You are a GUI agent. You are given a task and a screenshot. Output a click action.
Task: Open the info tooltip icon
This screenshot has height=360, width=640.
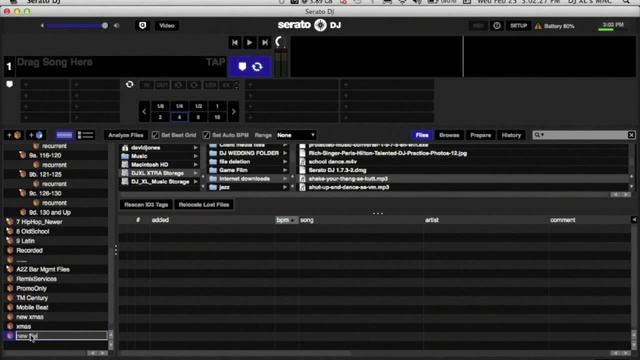tap(497, 26)
